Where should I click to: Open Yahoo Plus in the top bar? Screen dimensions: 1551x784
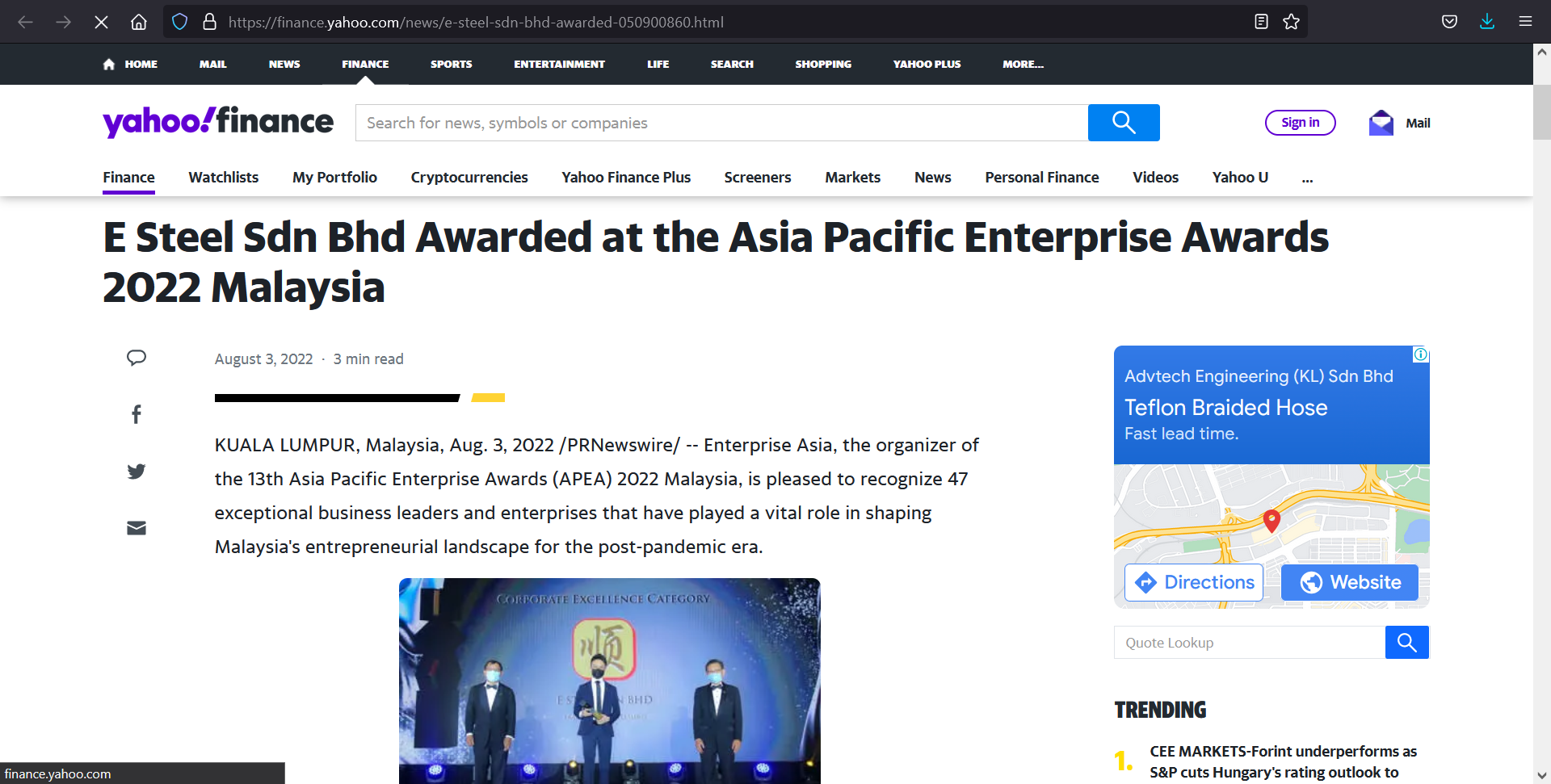tap(927, 64)
